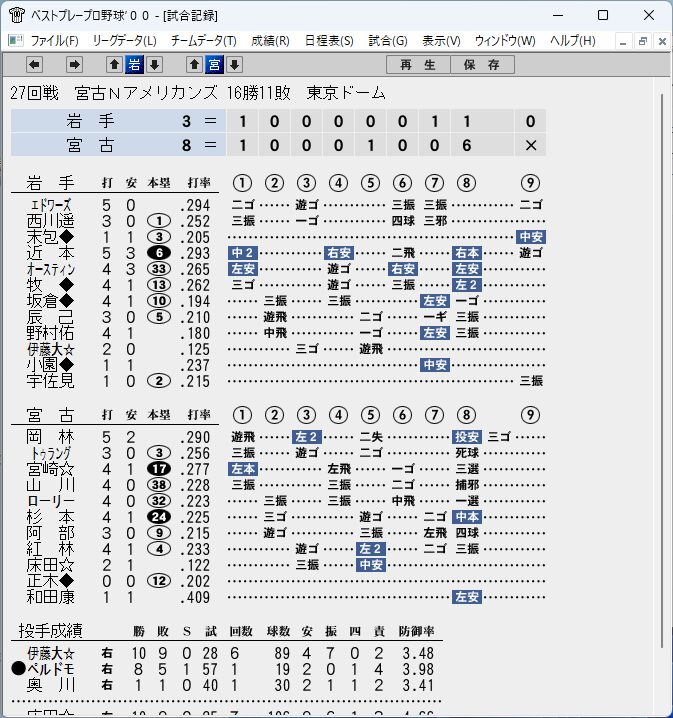
Task: Click batter name エドワーズ in 岩手 lineup
Action: point(51,205)
